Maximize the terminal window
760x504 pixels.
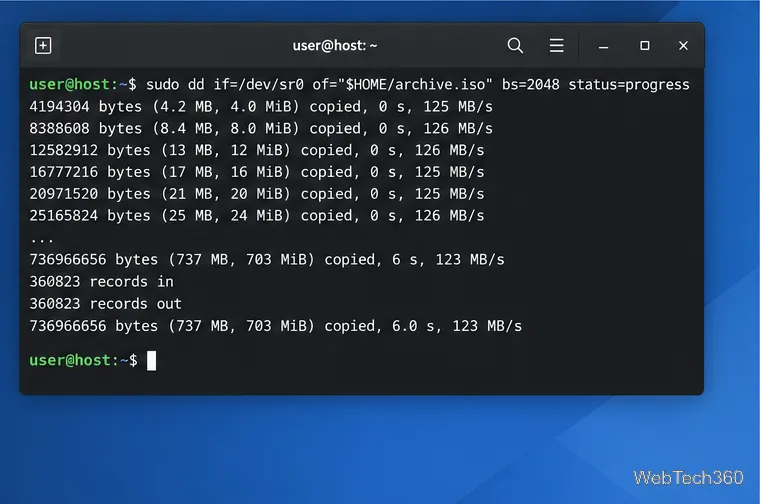645,46
